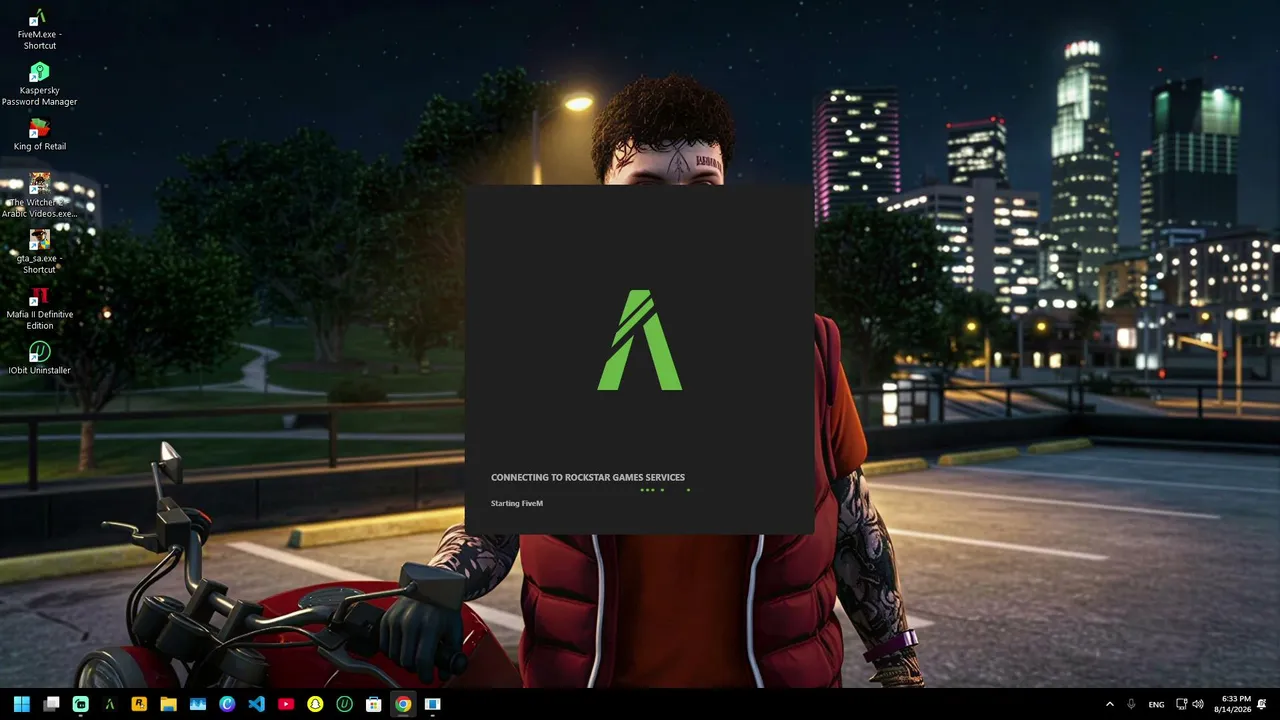The width and height of the screenshot is (1280, 720).
Task: Open Rockstar Games Launcher on the taskbar
Action: click(139, 704)
